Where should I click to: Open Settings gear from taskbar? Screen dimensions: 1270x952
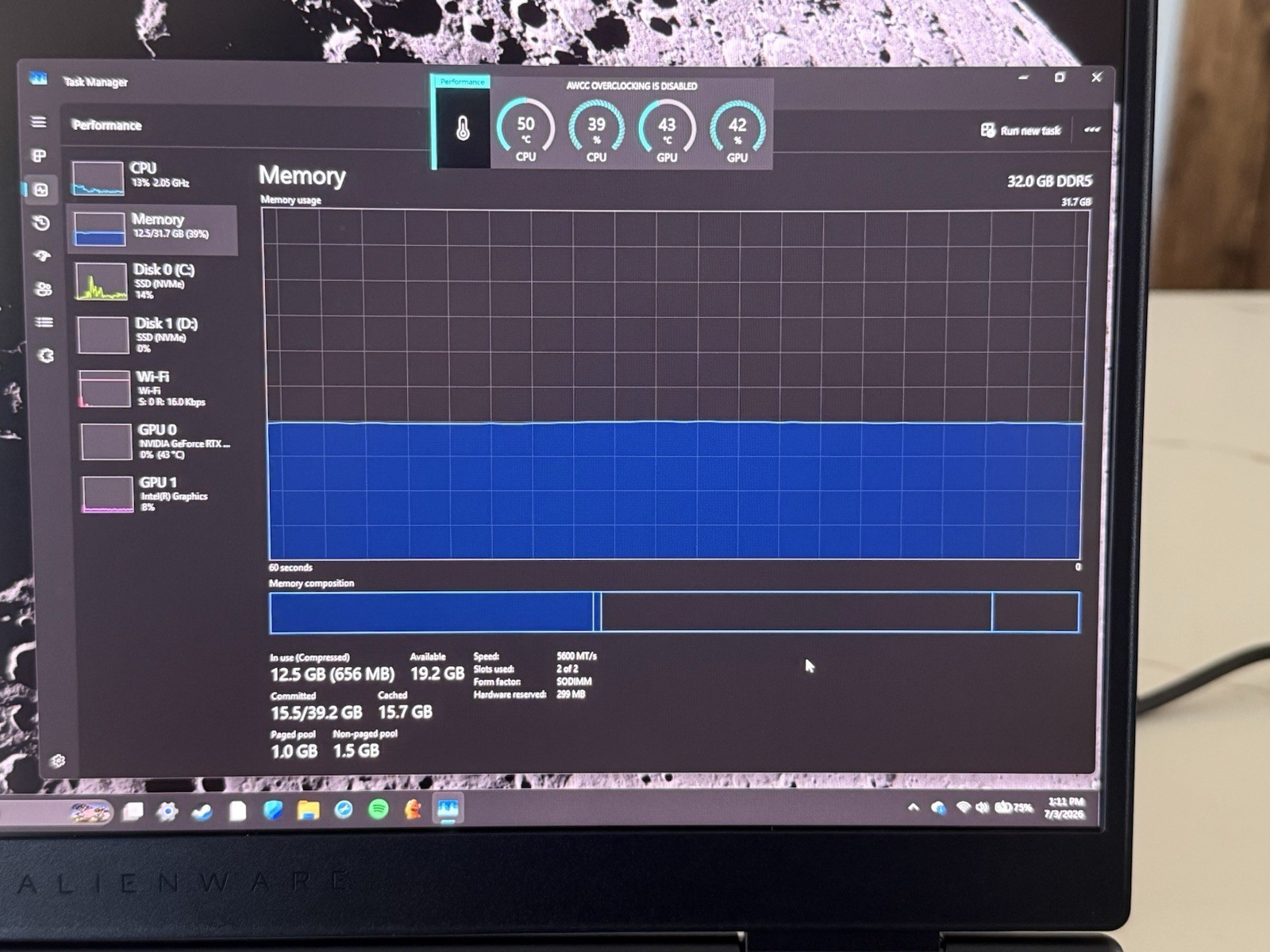tap(167, 811)
